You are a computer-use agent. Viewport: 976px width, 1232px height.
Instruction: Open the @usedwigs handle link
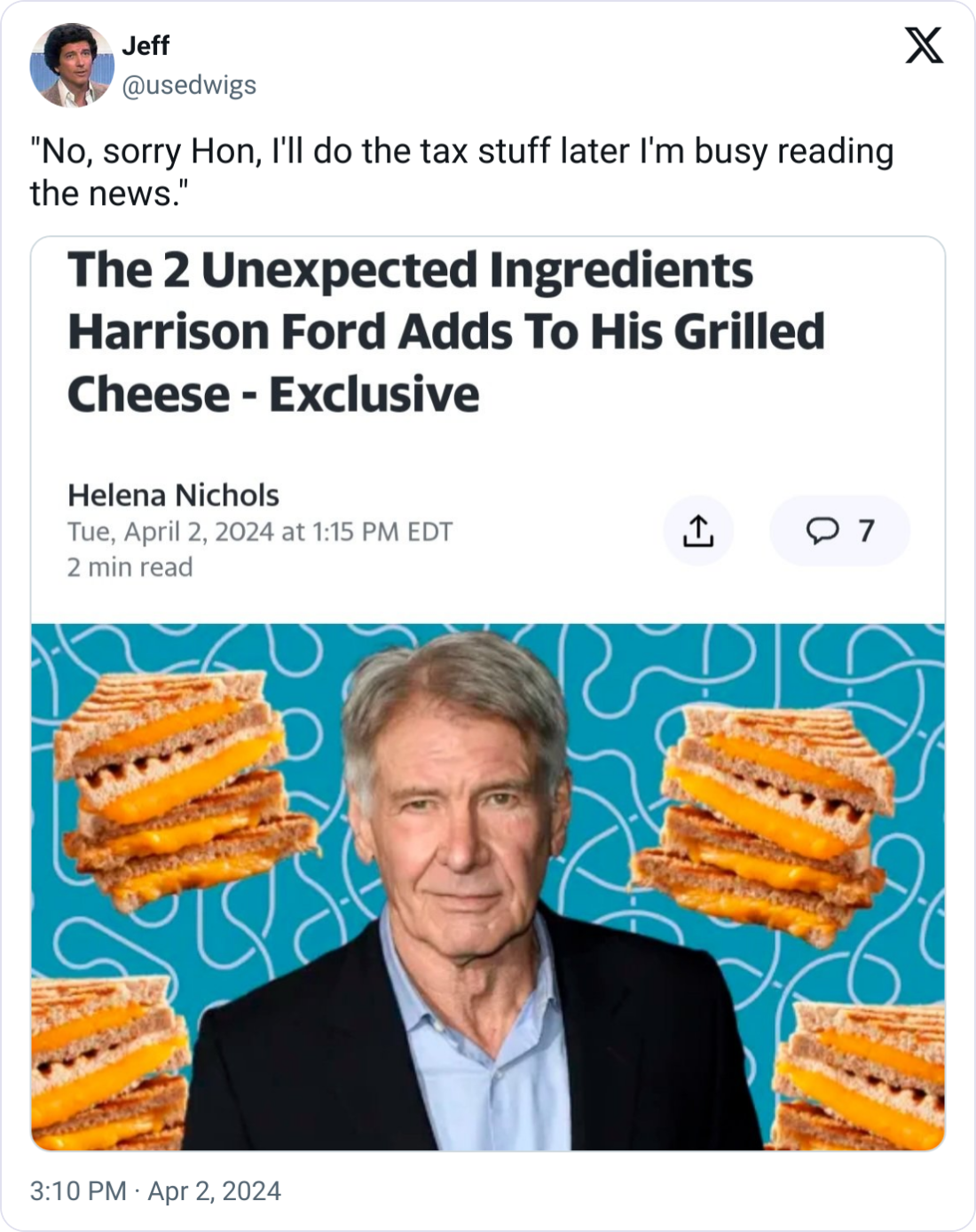pos(189,85)
